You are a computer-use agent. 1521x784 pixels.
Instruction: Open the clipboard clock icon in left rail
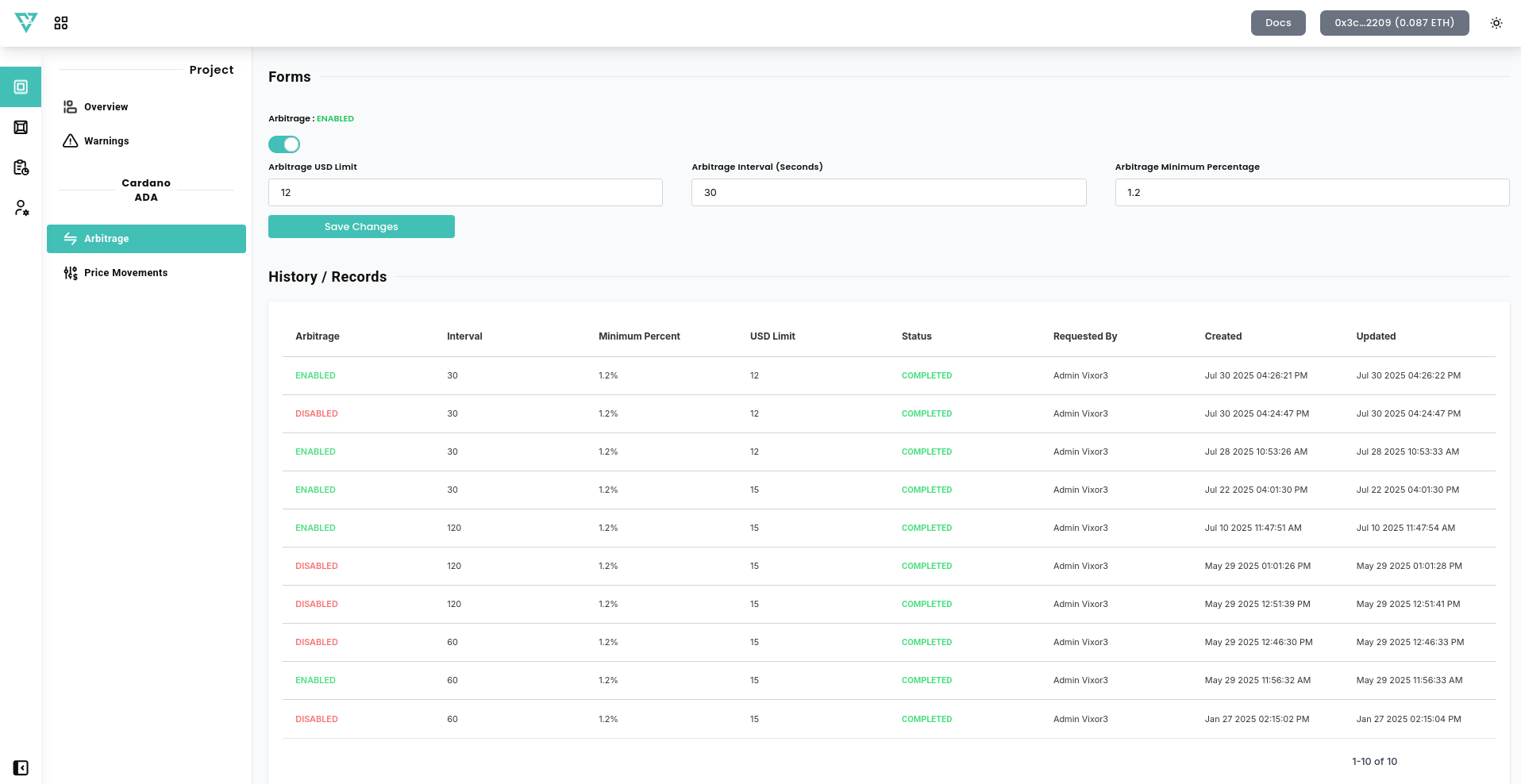pyautogui.click(x=21, y=167)
